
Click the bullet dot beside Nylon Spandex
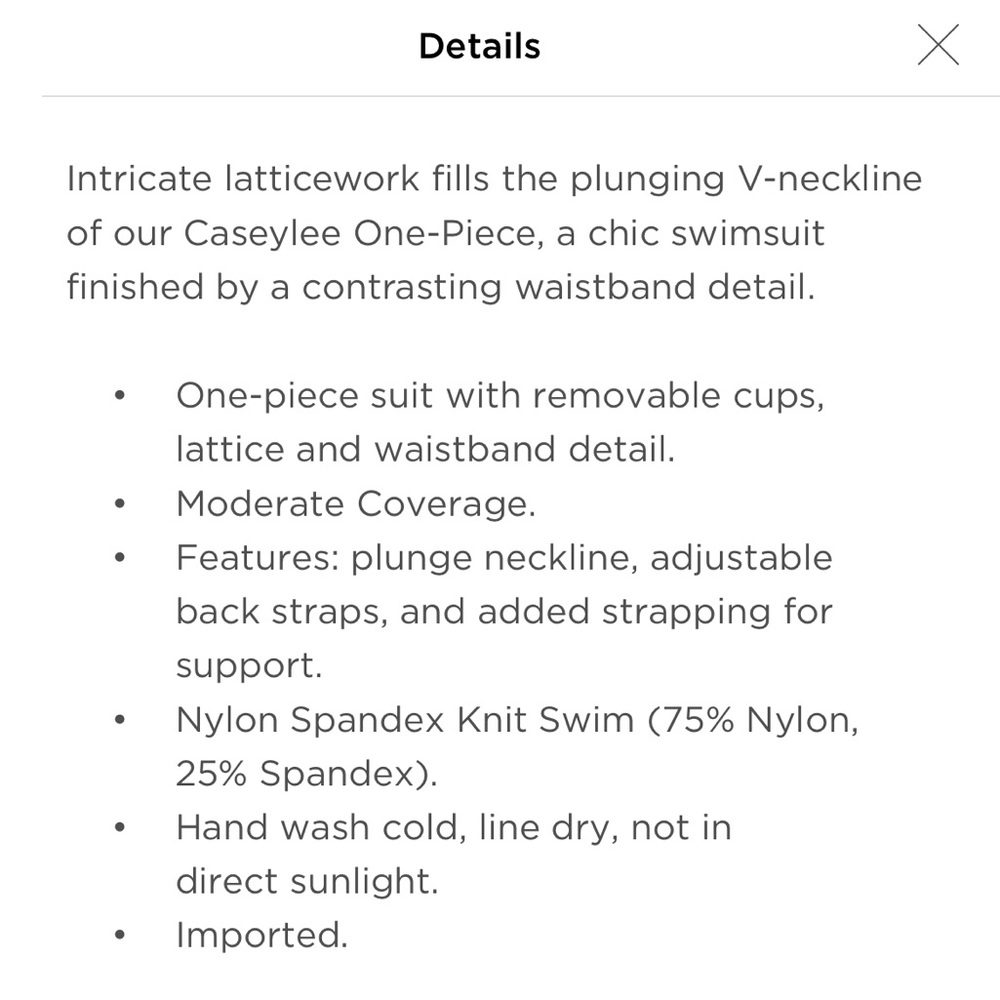click(120, 720)
